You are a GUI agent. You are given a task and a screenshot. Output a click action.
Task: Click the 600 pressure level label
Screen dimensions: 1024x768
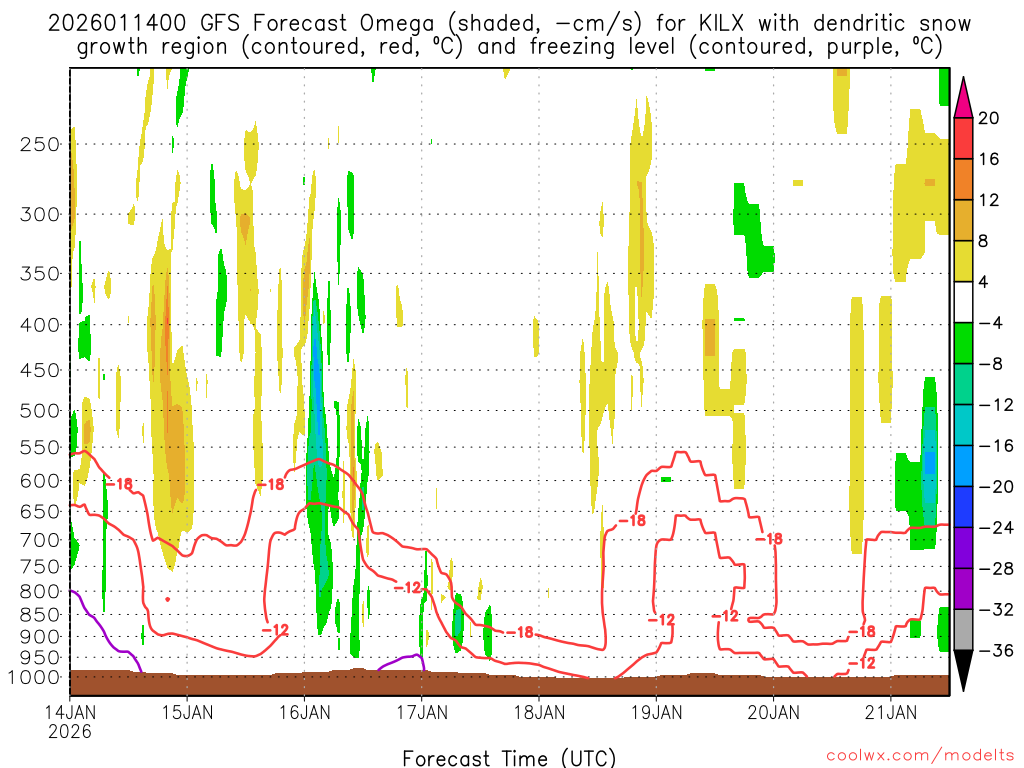[x=40, y=481]
